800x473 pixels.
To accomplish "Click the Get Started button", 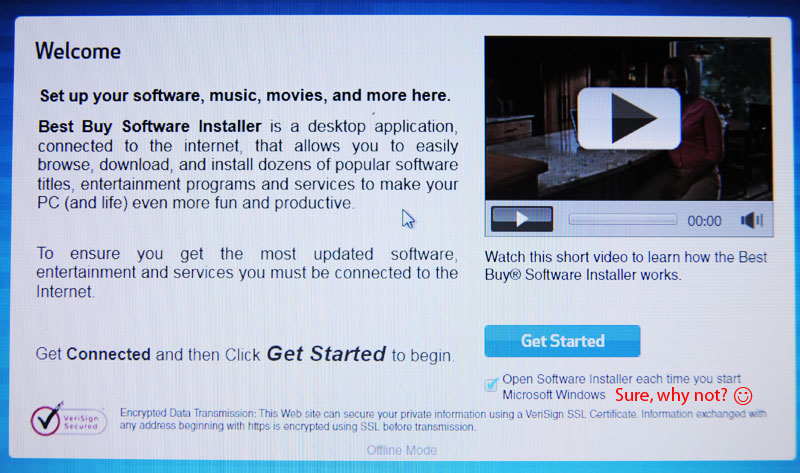I will click(x=562, y=341).
